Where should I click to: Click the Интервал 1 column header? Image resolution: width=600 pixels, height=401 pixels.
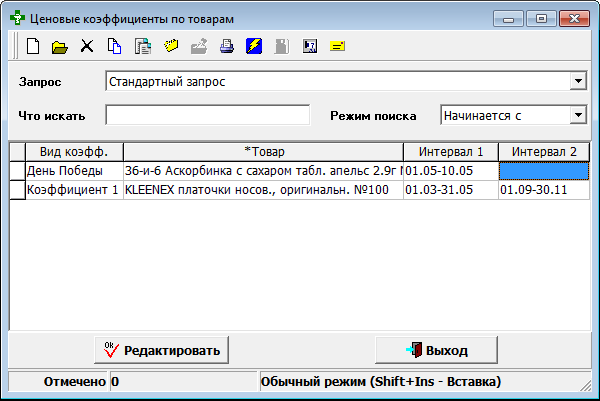tap(451, 152)
